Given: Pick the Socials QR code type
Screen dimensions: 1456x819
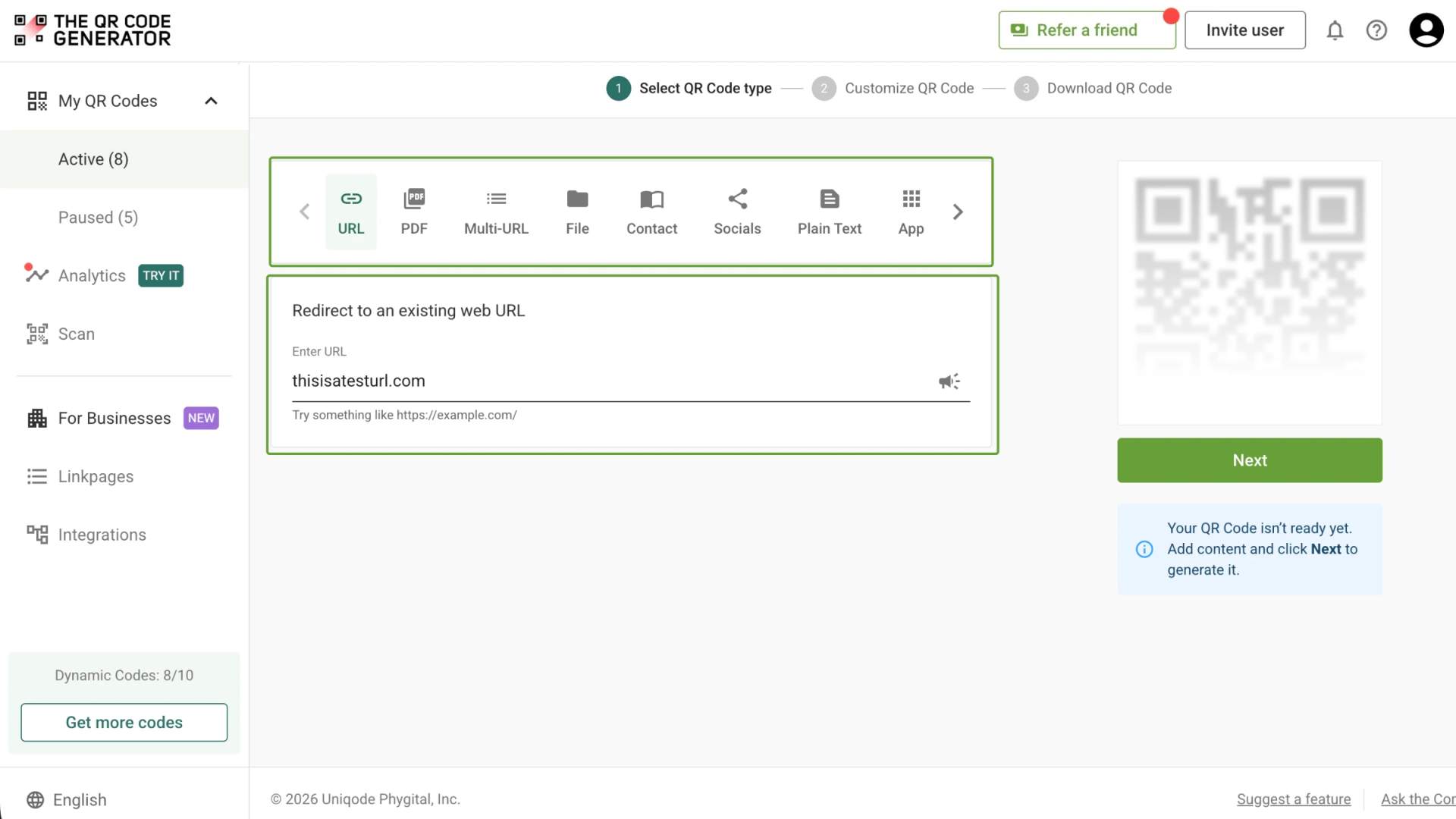Looking at the screenshot, I should tap(737, 212).
